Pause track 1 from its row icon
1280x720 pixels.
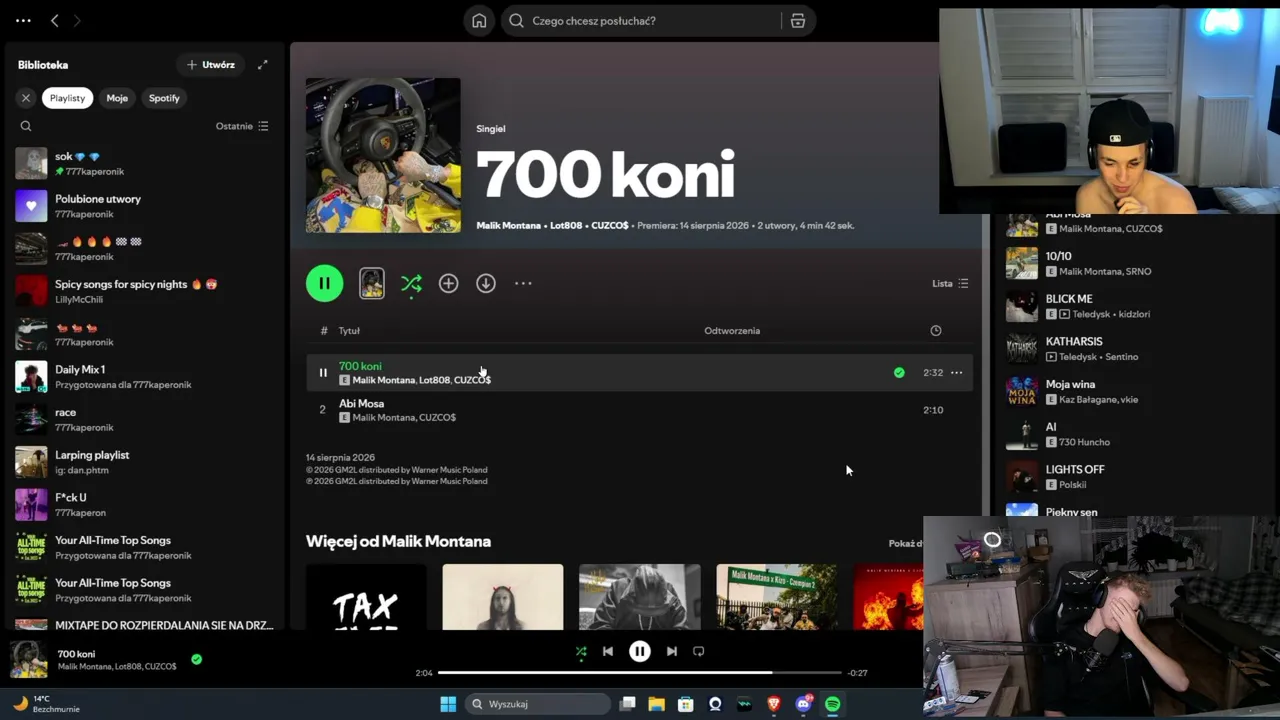point(323,373)
